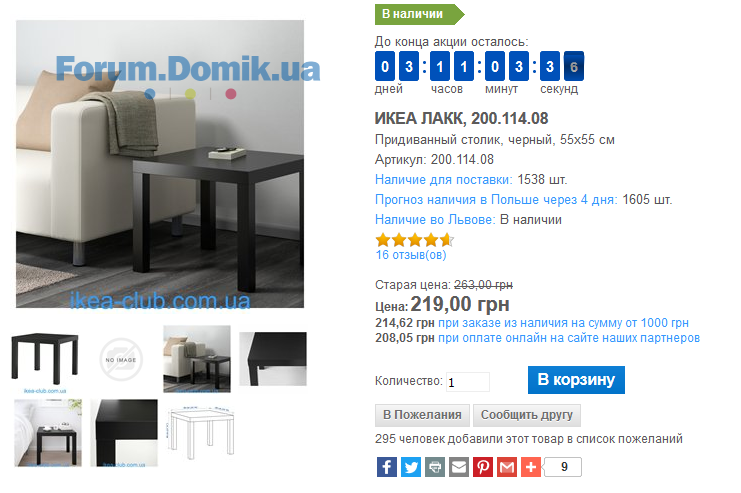
Task: Click Сообщить другу button
Action: point(526,415)
